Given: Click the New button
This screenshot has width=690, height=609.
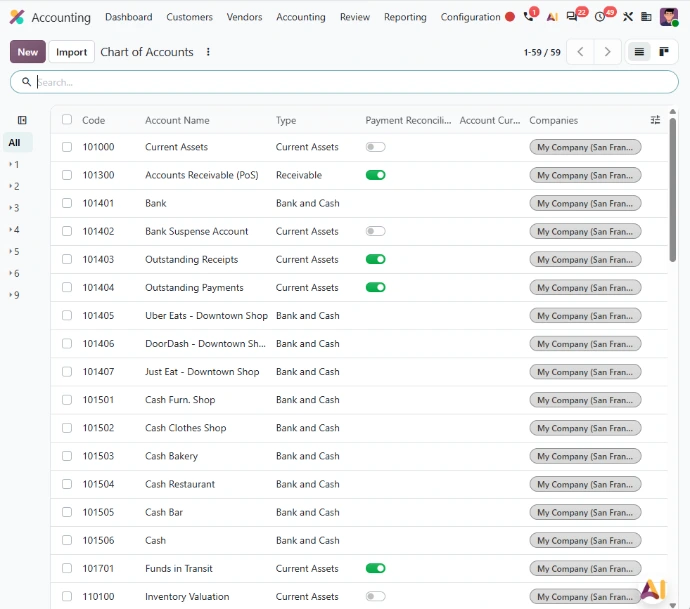Looking at the screenshot, I should pos(28,52).
